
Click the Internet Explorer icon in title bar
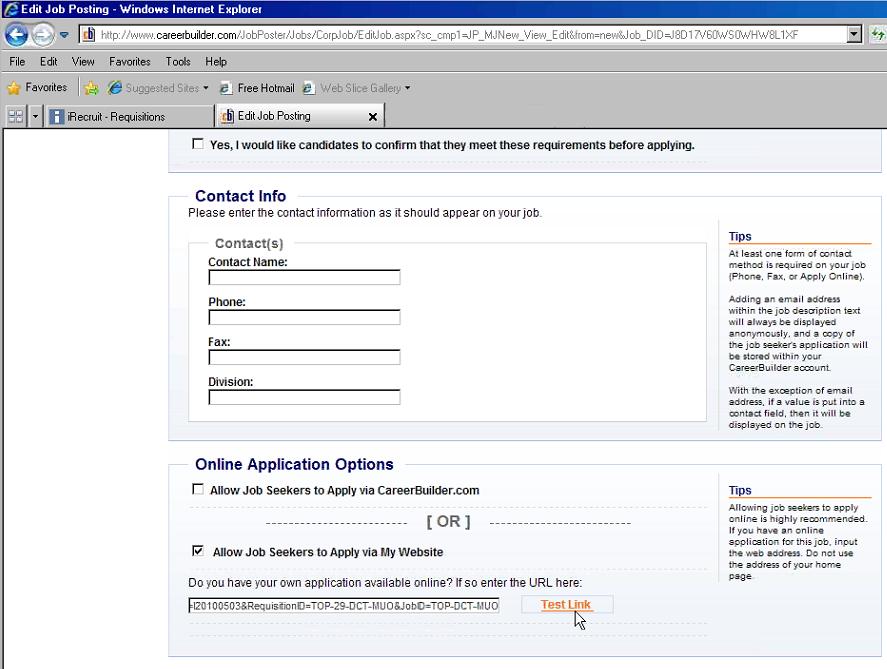pos(11,9)
